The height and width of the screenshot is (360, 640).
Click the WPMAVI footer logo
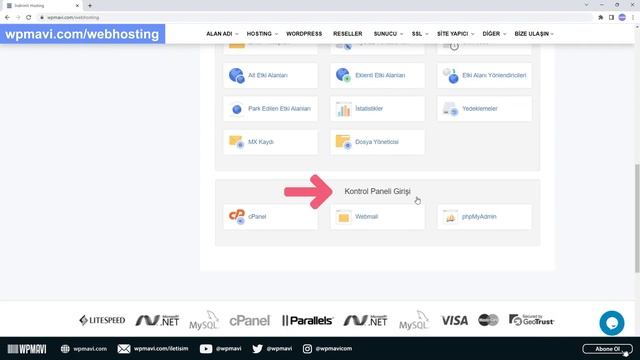27,349
